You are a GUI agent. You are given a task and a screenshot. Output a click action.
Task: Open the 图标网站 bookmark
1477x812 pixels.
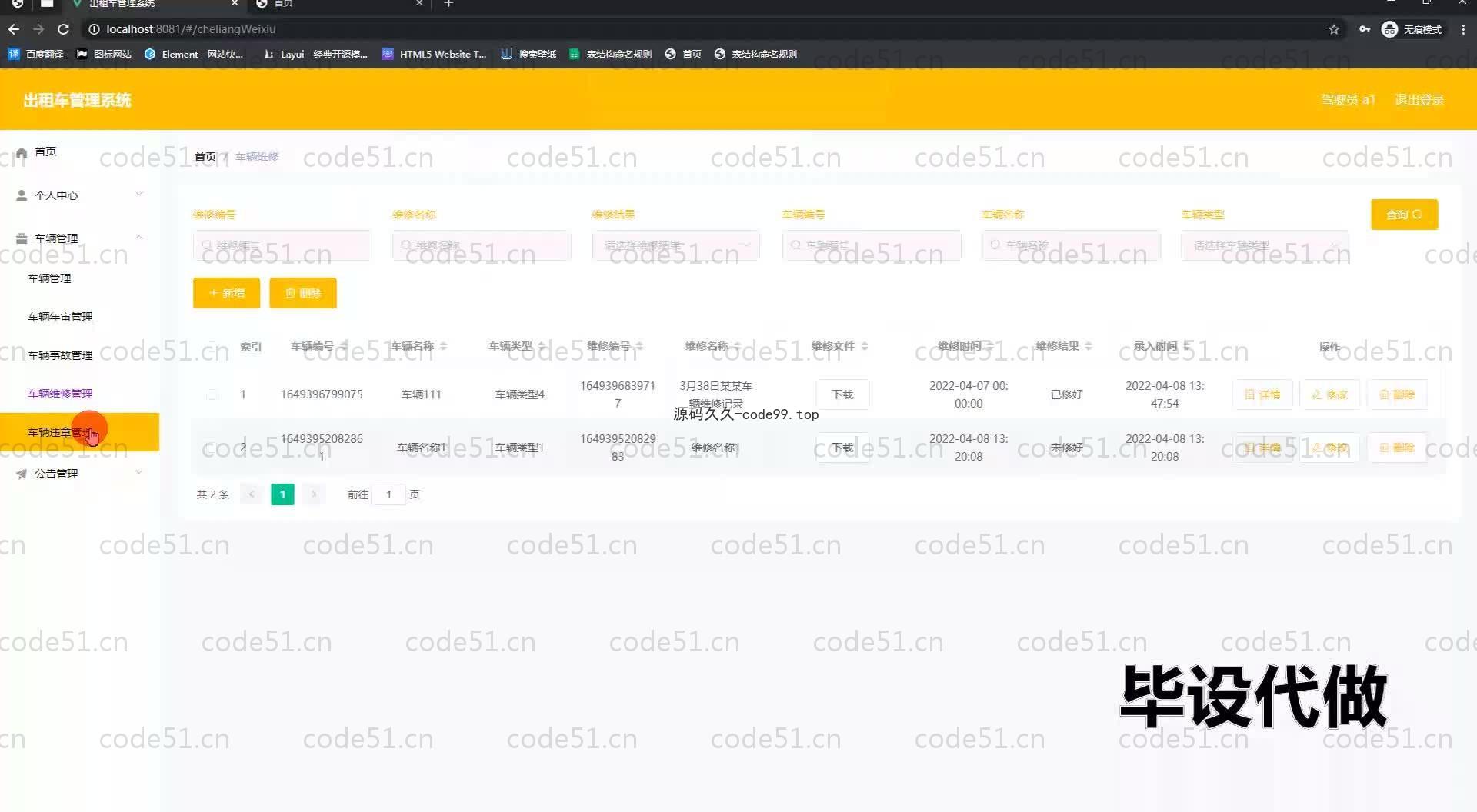(104, 54)
